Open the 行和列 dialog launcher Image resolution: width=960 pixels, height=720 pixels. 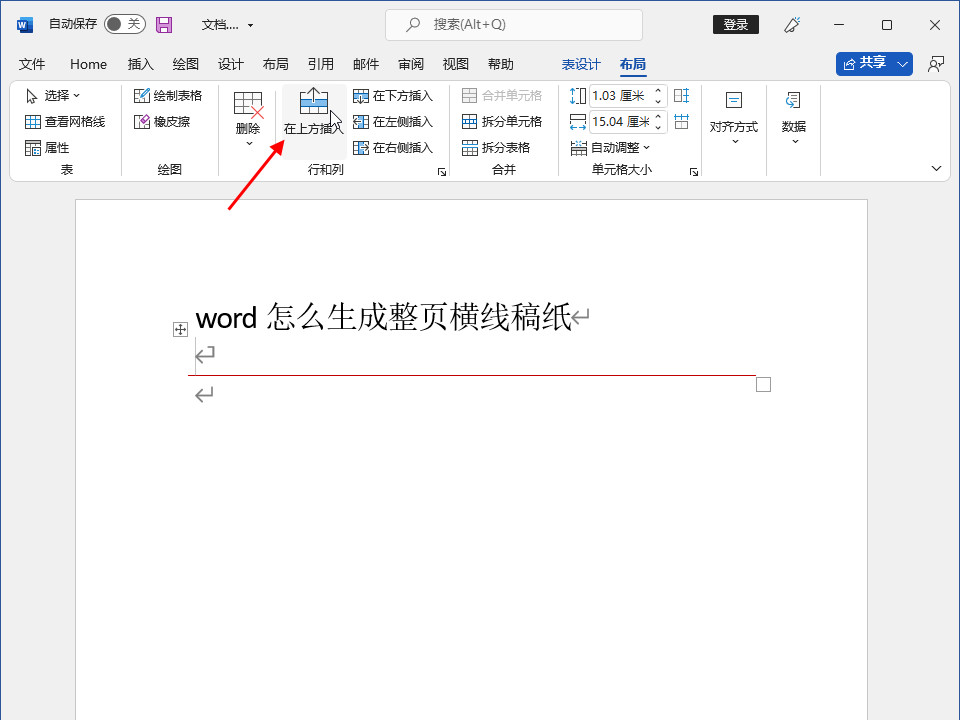pos(441,172)
